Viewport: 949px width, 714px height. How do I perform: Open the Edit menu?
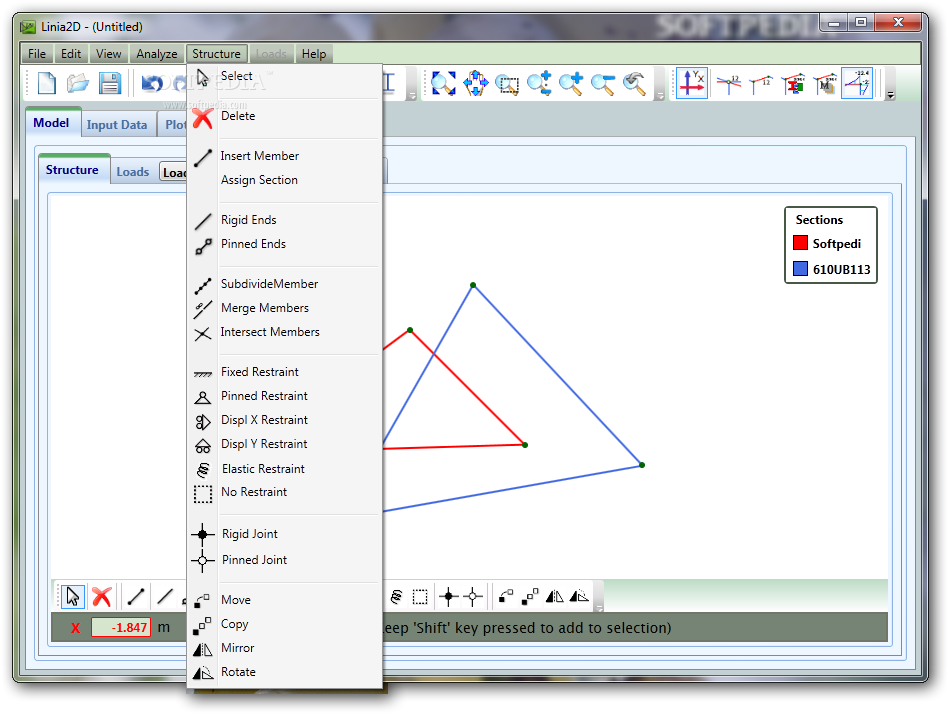tap(71, 54)
